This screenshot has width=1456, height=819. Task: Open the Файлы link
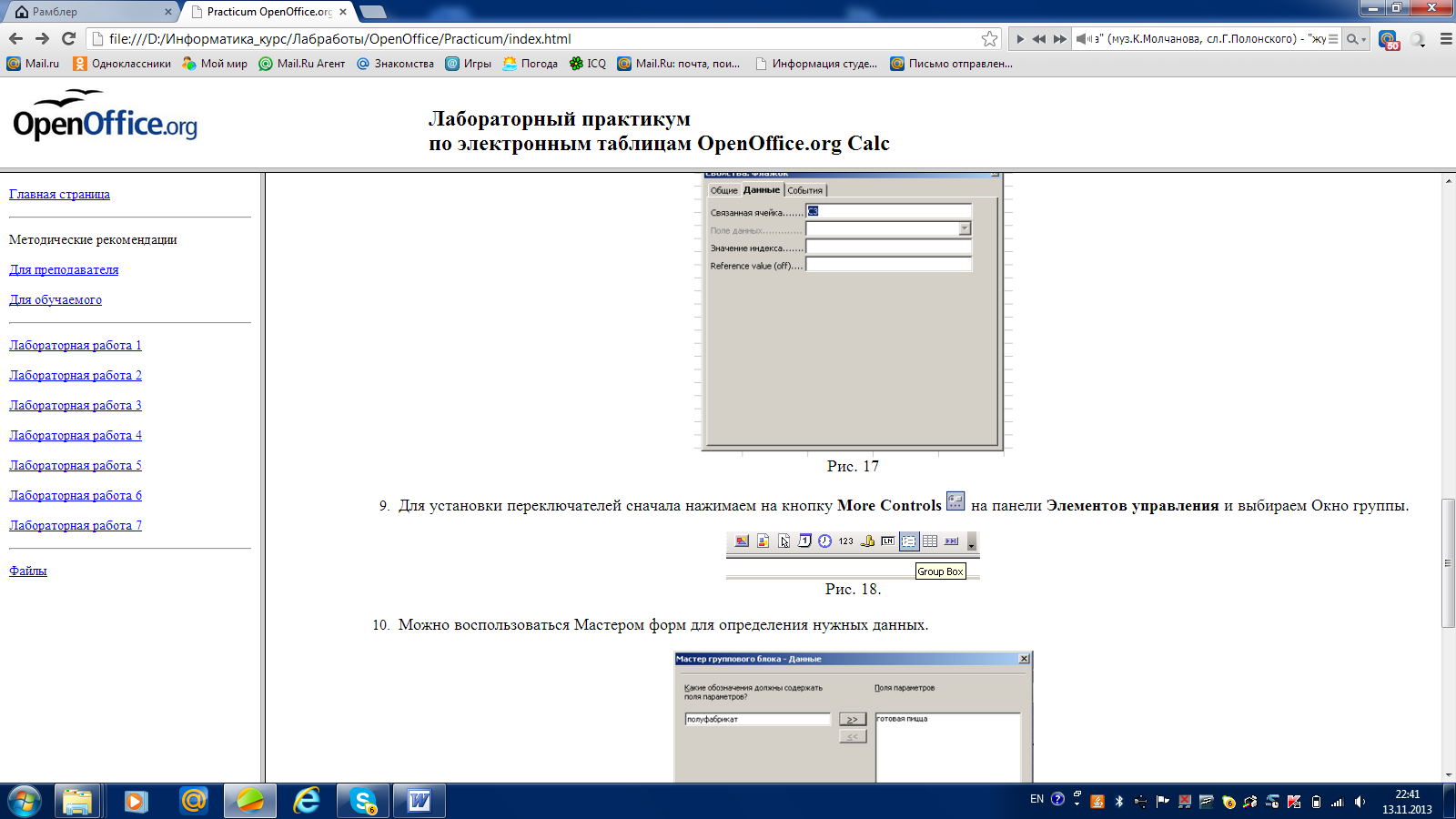[x=28, y=571]
